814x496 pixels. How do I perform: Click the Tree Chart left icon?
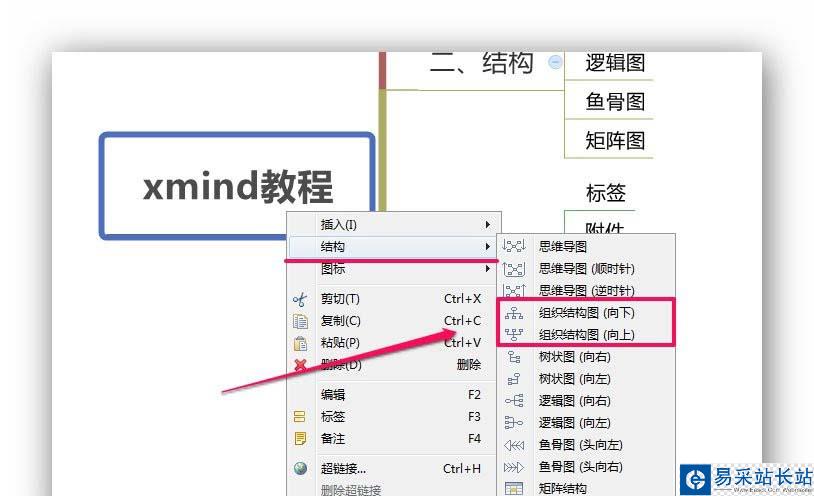tap(514, 379)
